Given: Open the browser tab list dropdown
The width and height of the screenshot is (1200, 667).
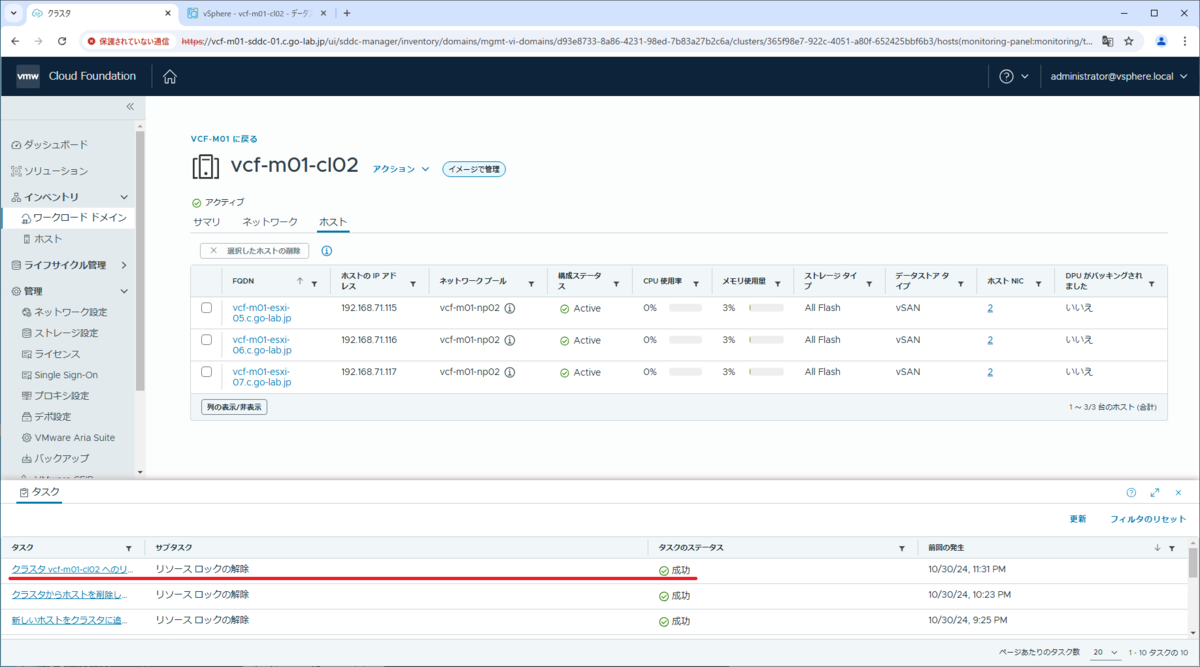Looking at the screenshot, I should click(14, 13).
